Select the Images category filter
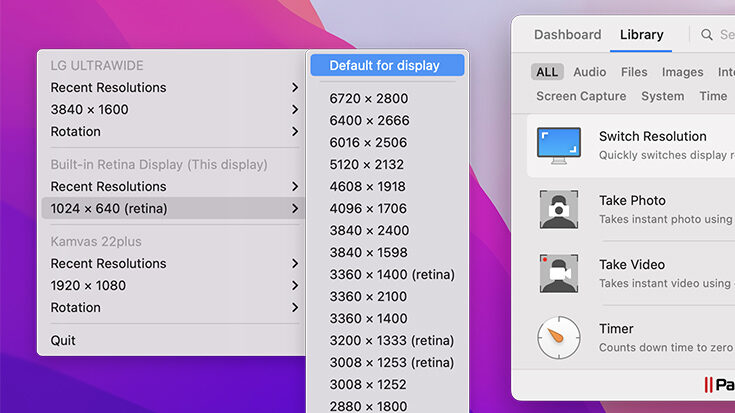 [x=682, y=72]
